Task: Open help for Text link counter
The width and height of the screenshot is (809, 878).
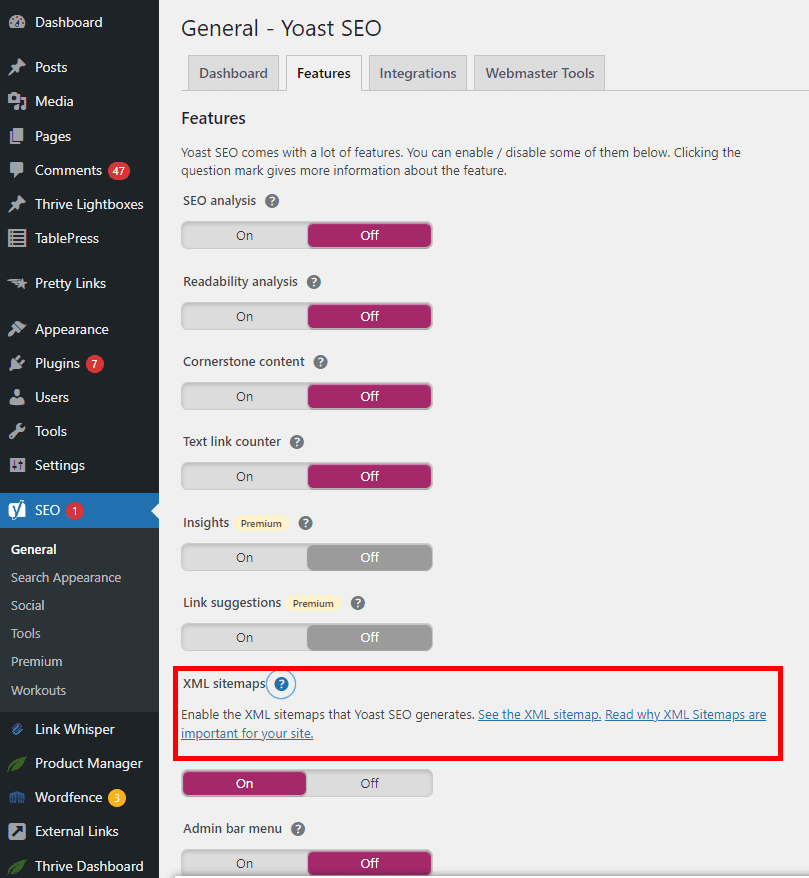Action: (297, 442)
